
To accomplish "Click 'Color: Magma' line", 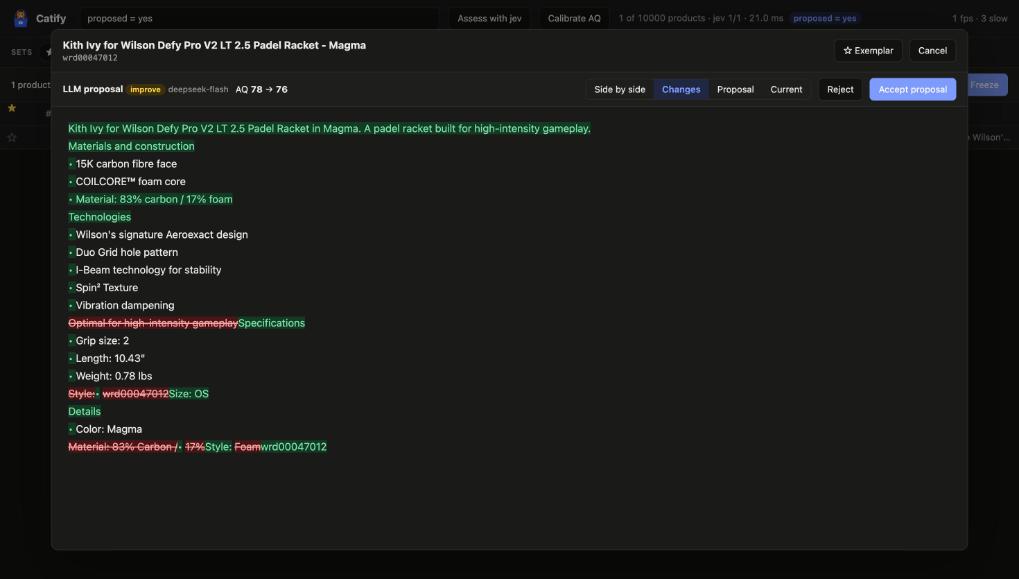I will (109, 429).
